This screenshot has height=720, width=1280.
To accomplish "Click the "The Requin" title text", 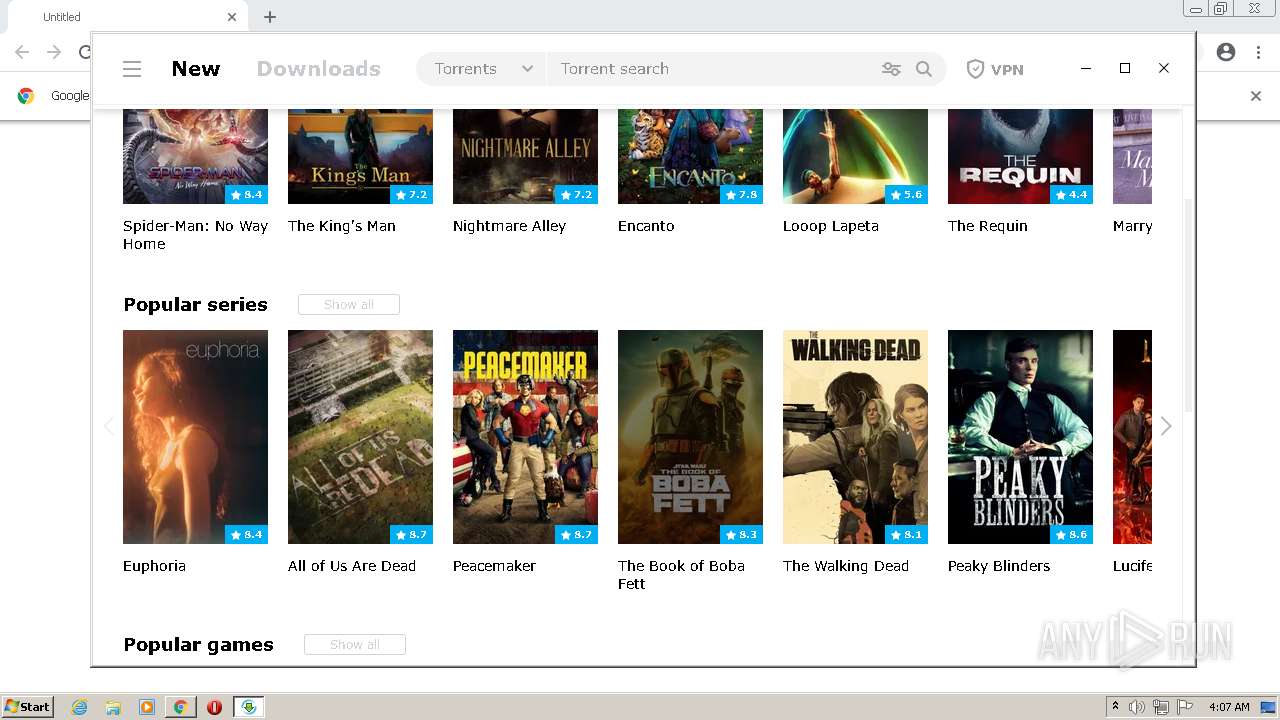I will point(987,226).
